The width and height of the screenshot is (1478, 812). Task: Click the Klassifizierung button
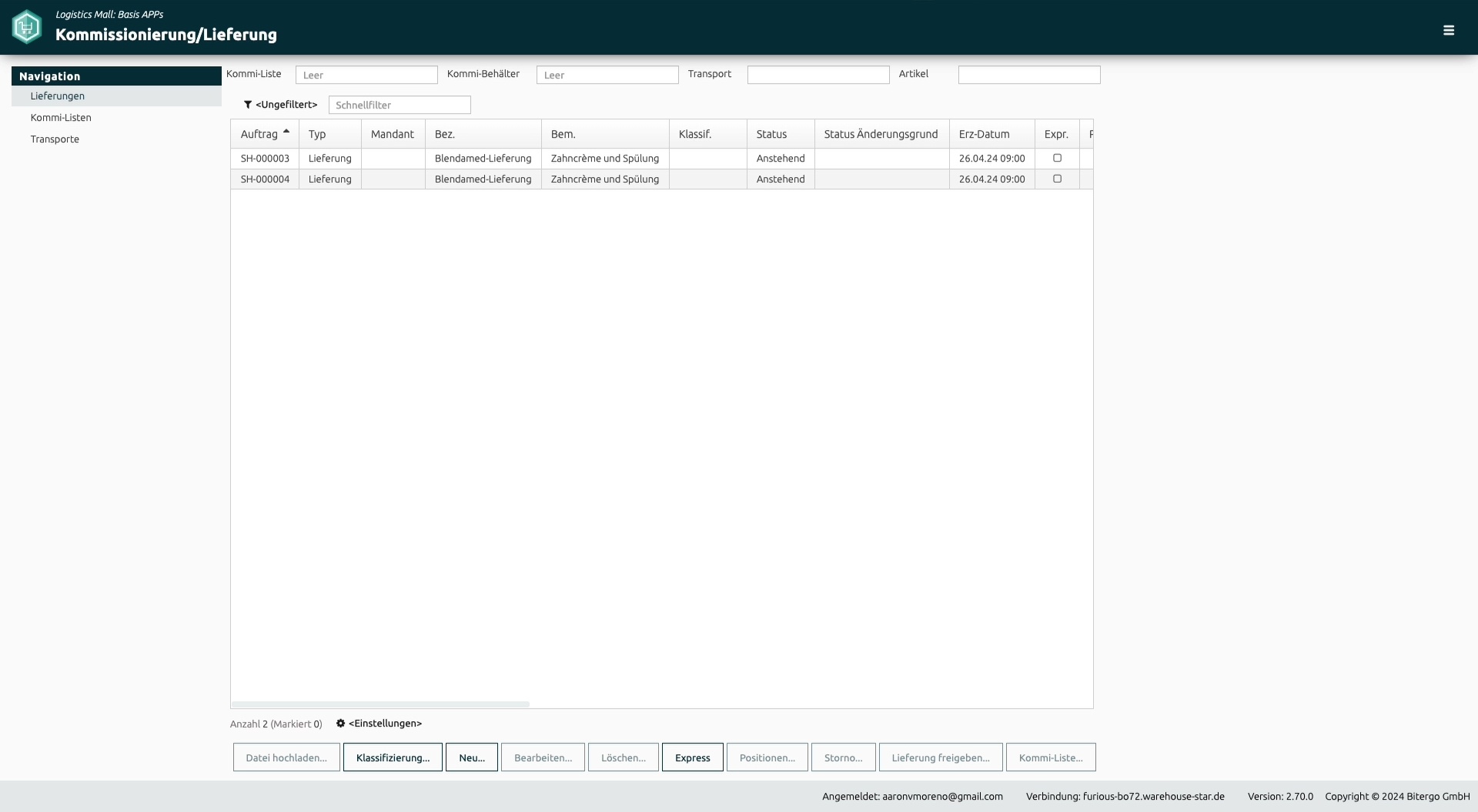(x=393, y=757)
